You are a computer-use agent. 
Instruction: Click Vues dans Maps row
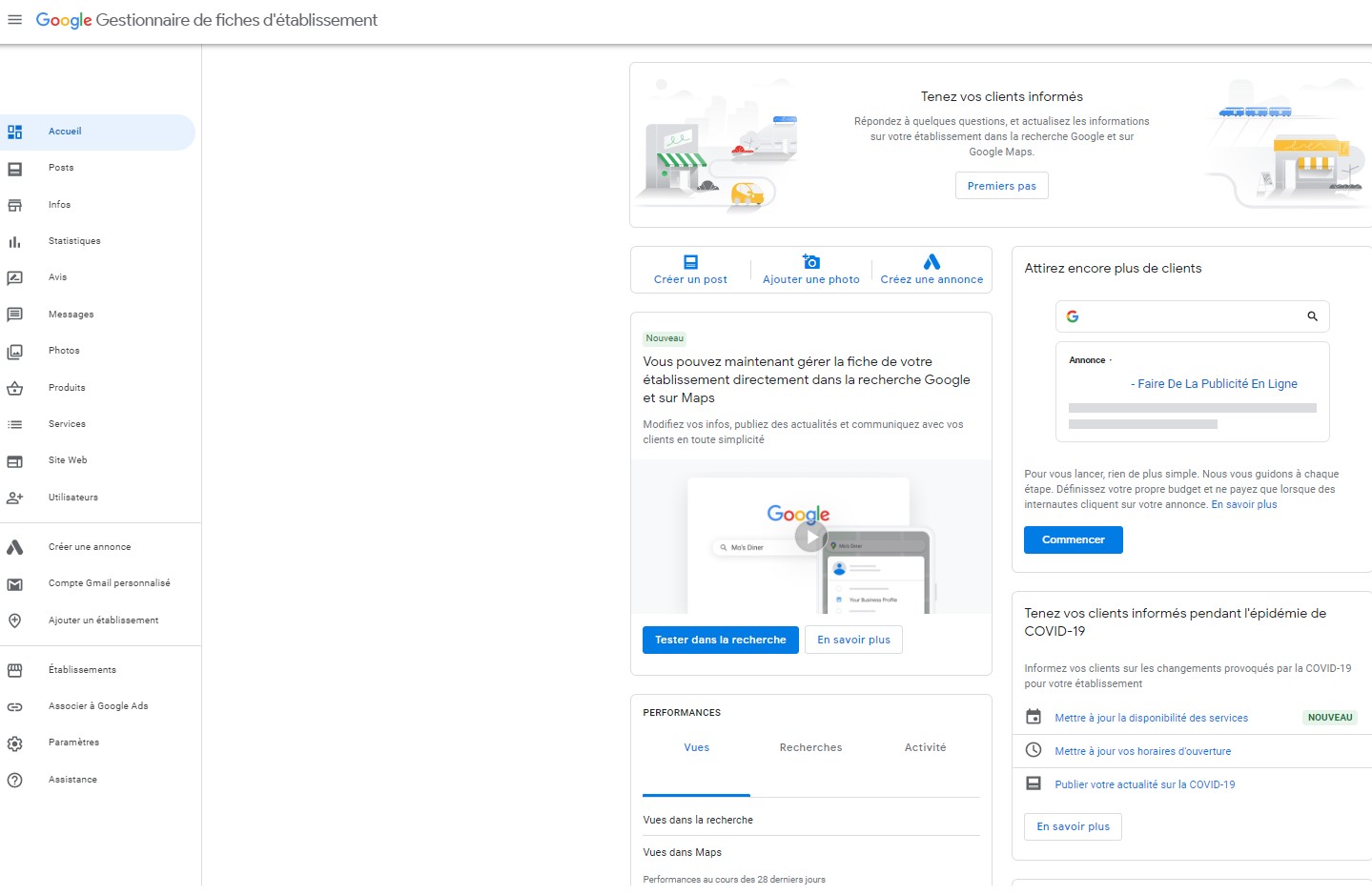tap(811, 852)
